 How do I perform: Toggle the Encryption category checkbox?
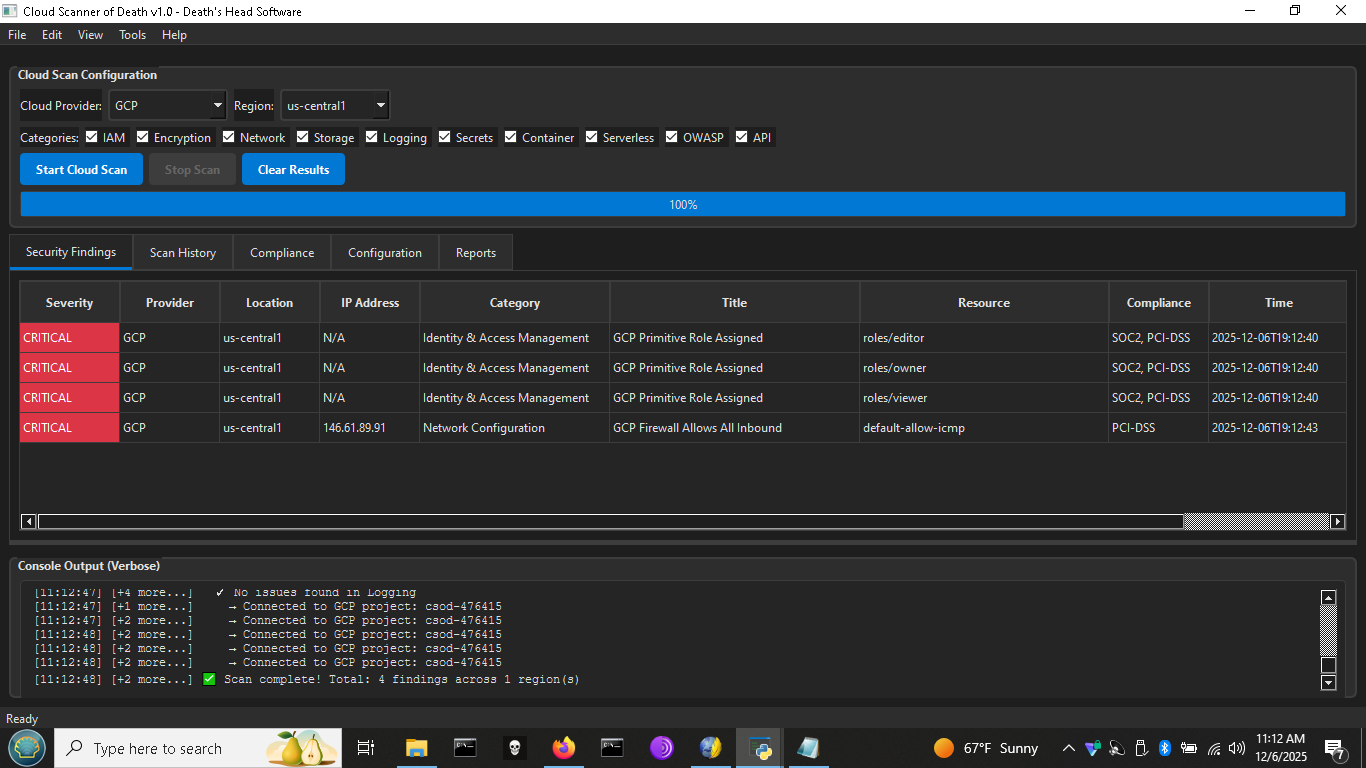tap(143, 137)
